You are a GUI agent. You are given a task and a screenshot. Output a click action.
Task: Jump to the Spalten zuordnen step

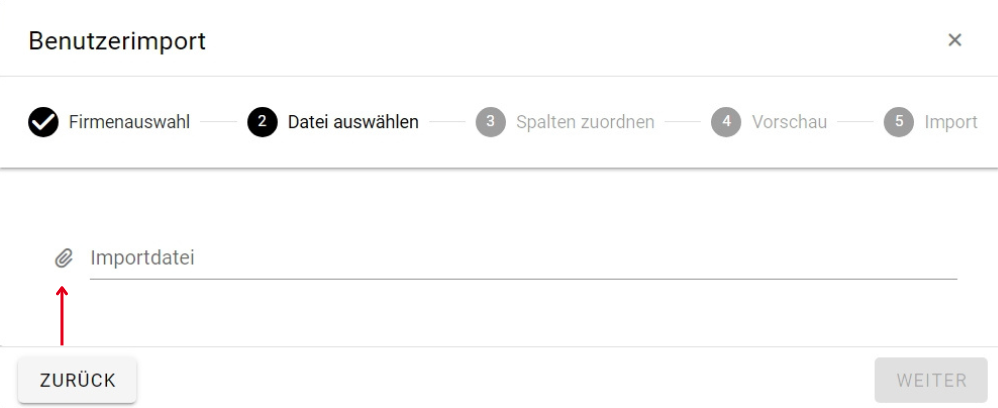click(585, 122)
